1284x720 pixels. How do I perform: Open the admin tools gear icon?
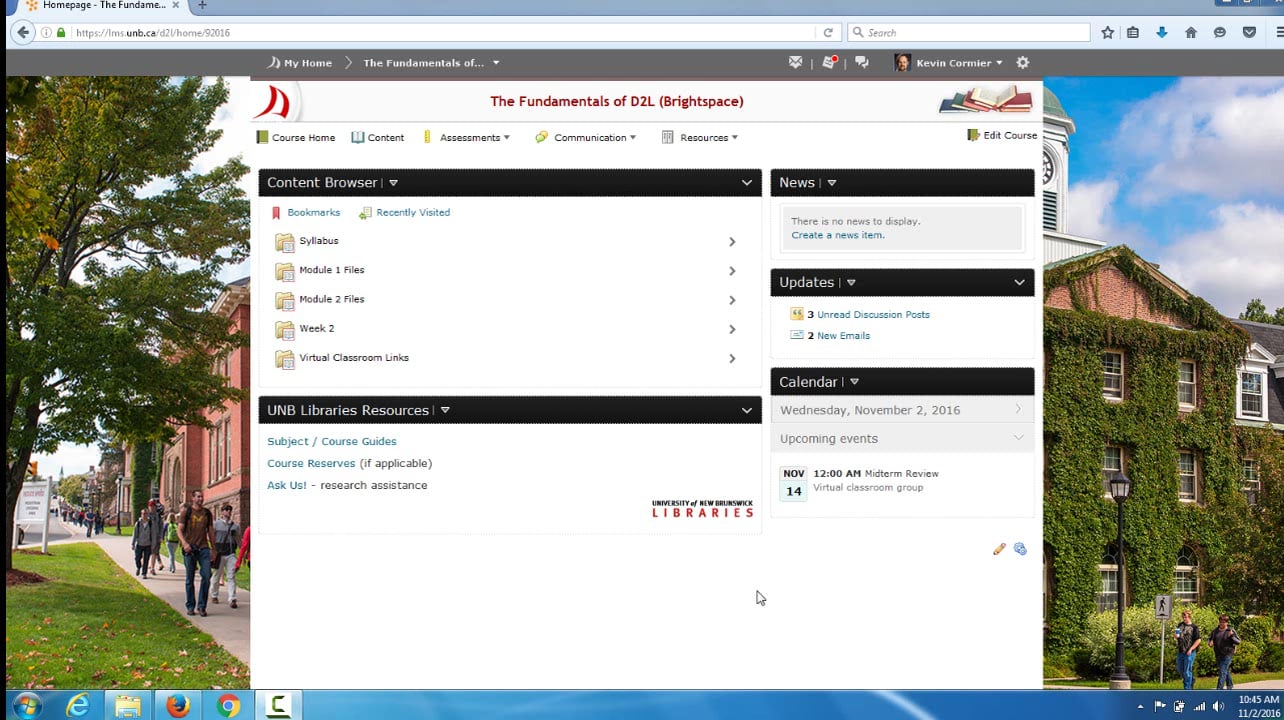coord(1022,62)
